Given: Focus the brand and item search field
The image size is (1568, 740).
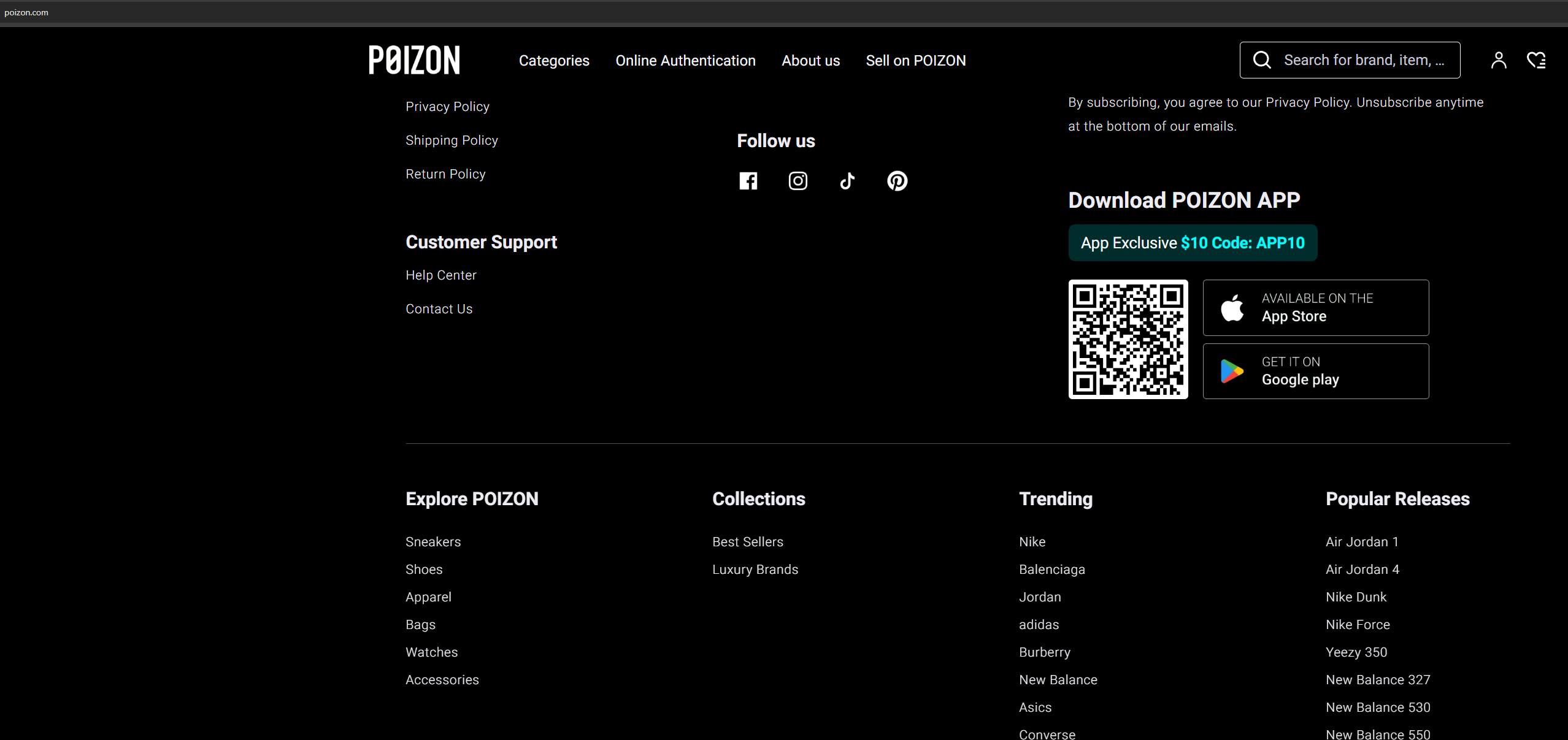Looking at the screenshot, I should (x=1364, y=60).
